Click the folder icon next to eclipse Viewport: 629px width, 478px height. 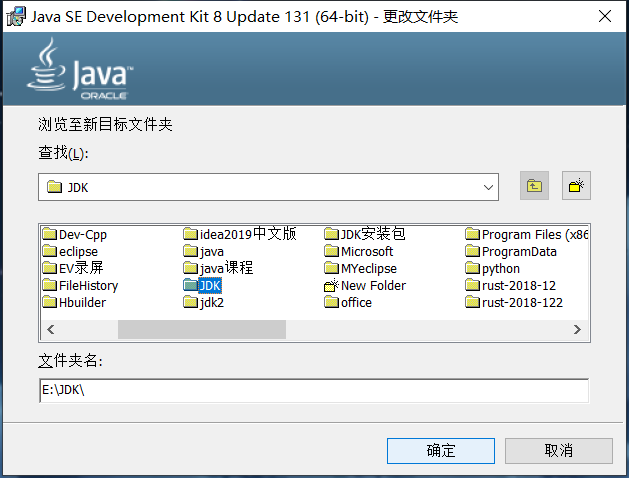pyautogui.click(x=50, y=251)
